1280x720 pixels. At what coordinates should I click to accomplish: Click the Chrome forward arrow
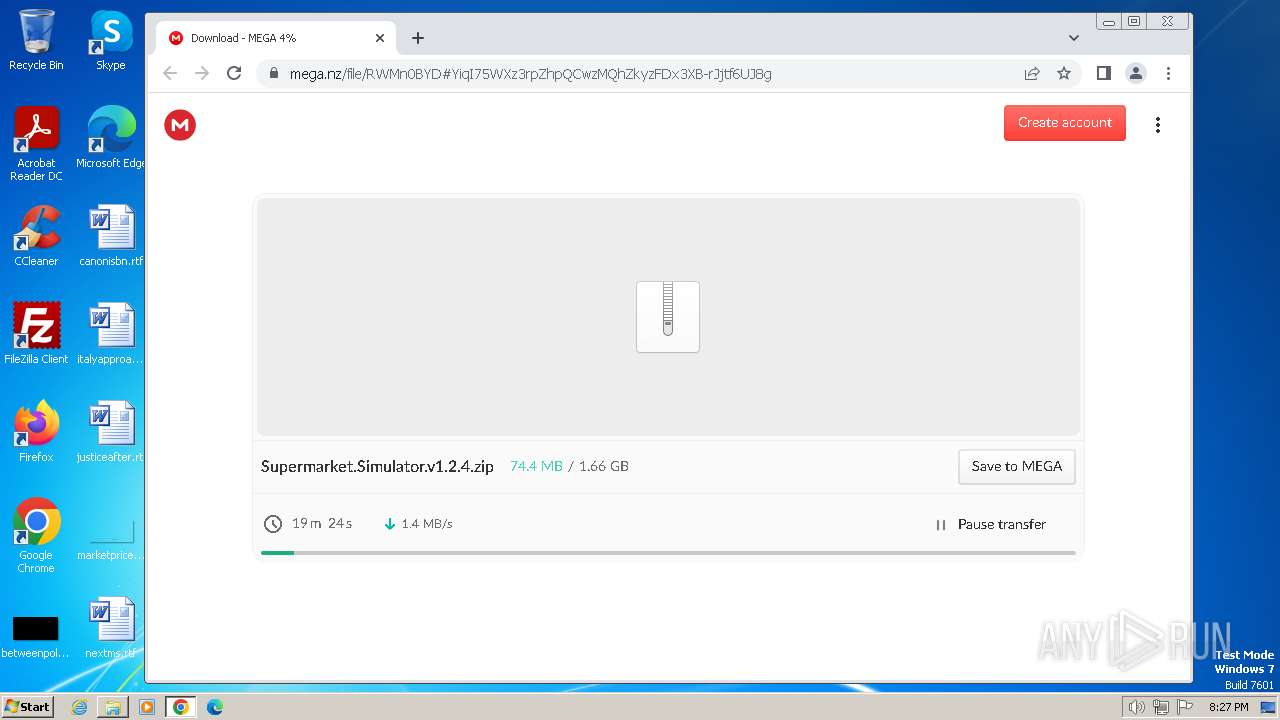tap(202, 73)
